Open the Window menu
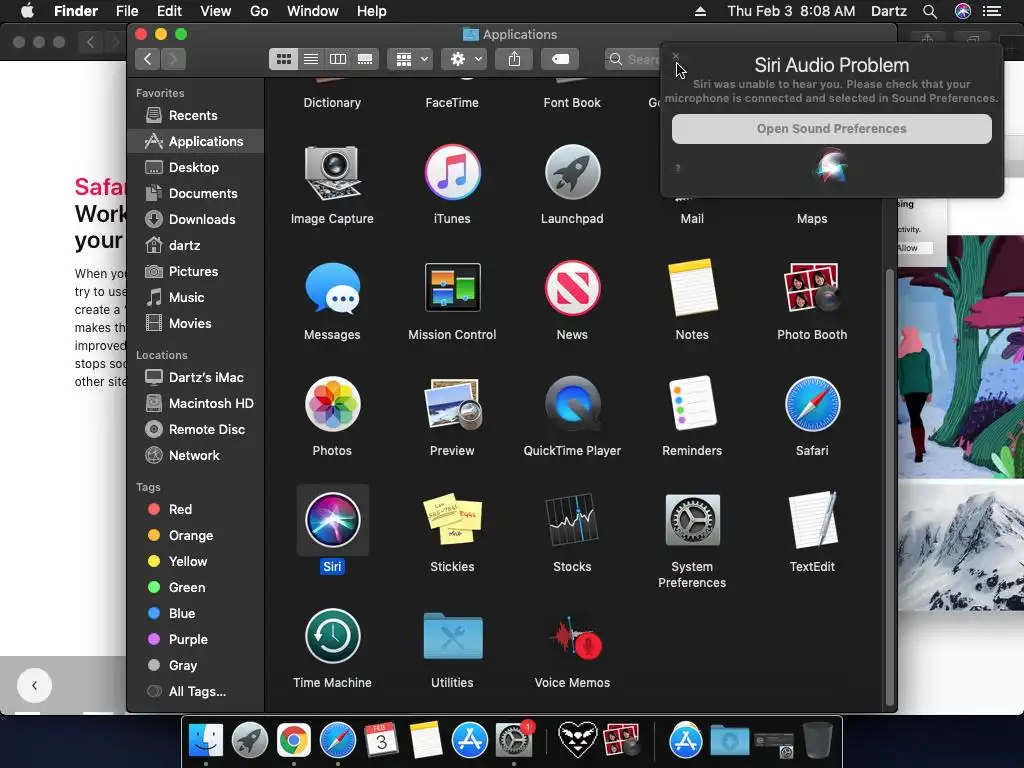Viewport: 1024px width, 768px height. click(x=313, y=11)
